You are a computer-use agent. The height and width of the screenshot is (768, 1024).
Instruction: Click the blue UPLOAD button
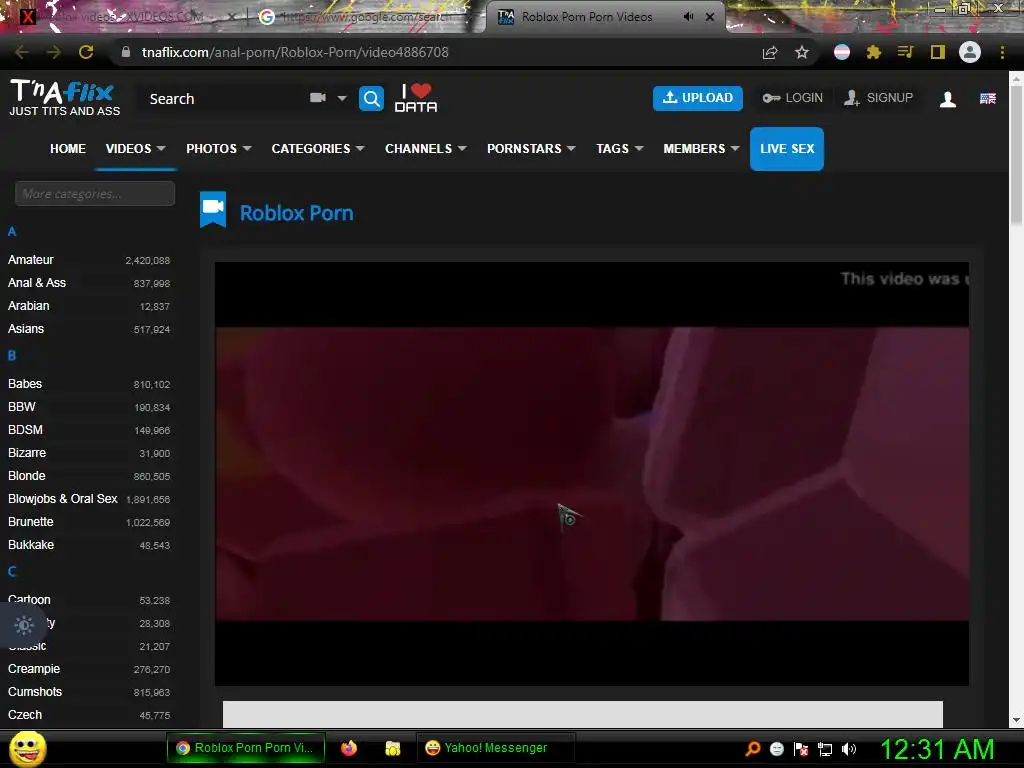[x=697, y=98]
